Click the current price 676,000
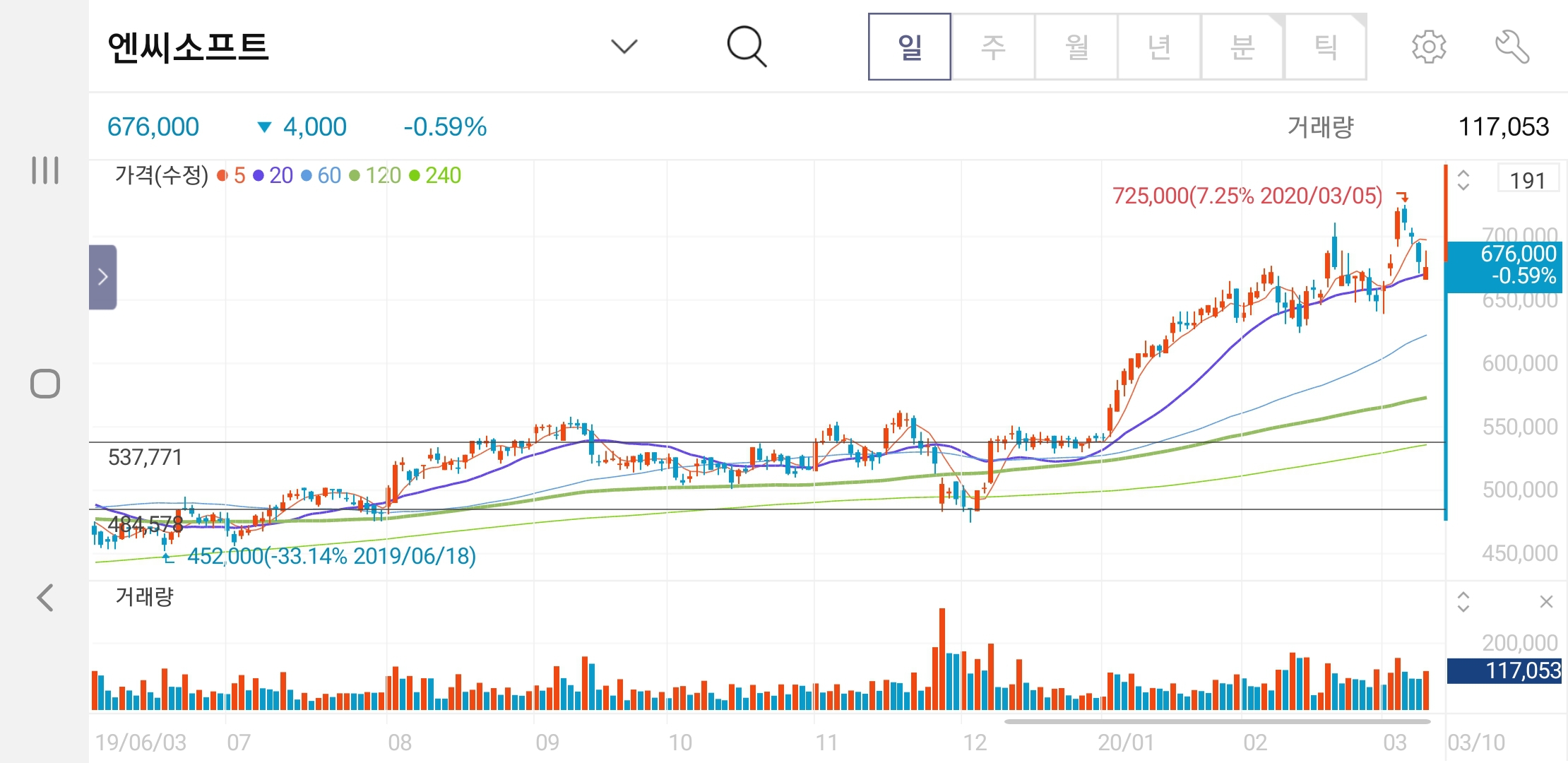The width and height of the screenshot is (1568, 763). pyautogui.click(x=153, y=127)
